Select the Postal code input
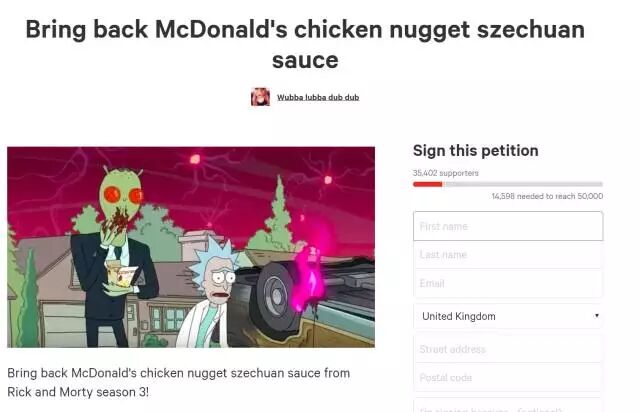 (508, 377)
